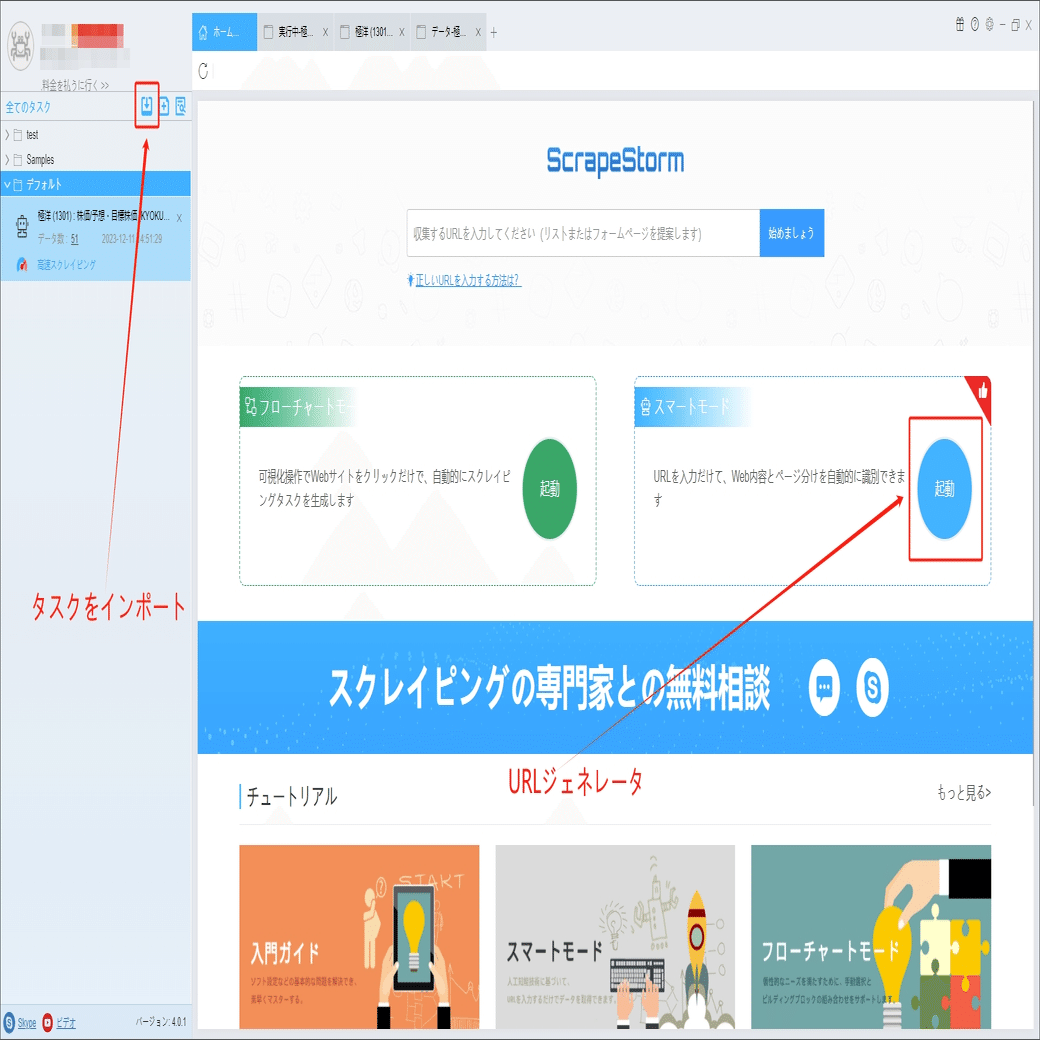The height and width of the screenshot is (1040, 1040).
Task: Expand the test folder
Action: [x=7, y=135]
